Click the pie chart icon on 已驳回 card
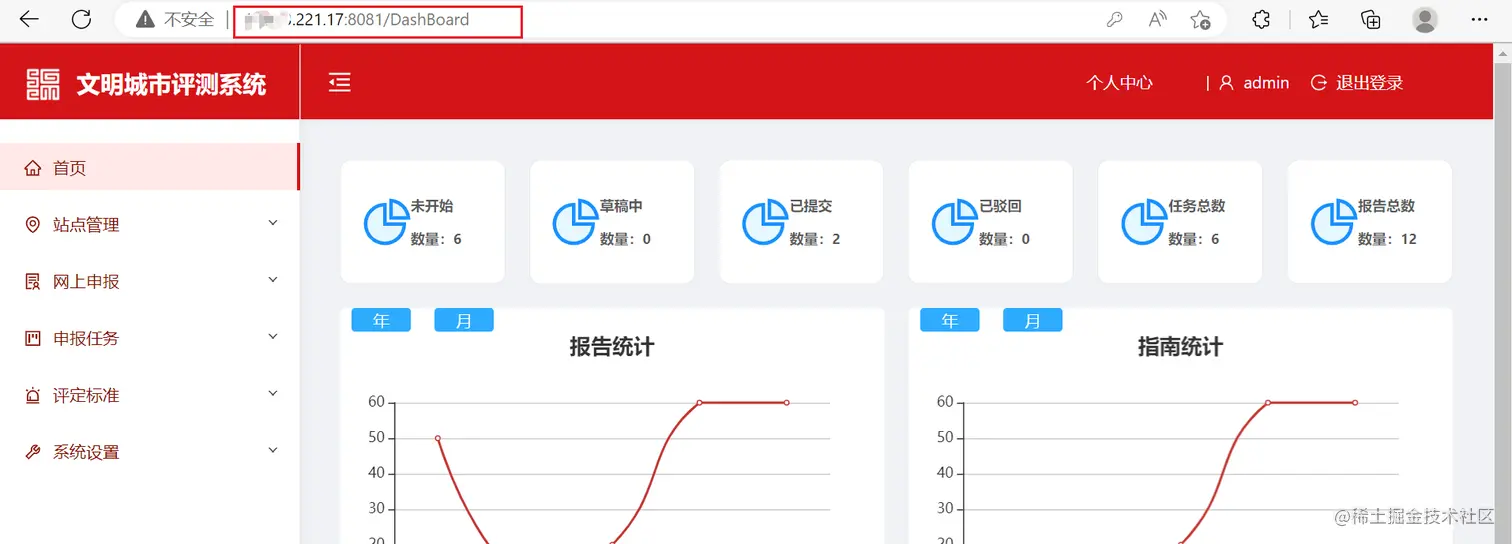Image resolution: width=1512 pixels, height=544 pixels. (x=954, y=222)
